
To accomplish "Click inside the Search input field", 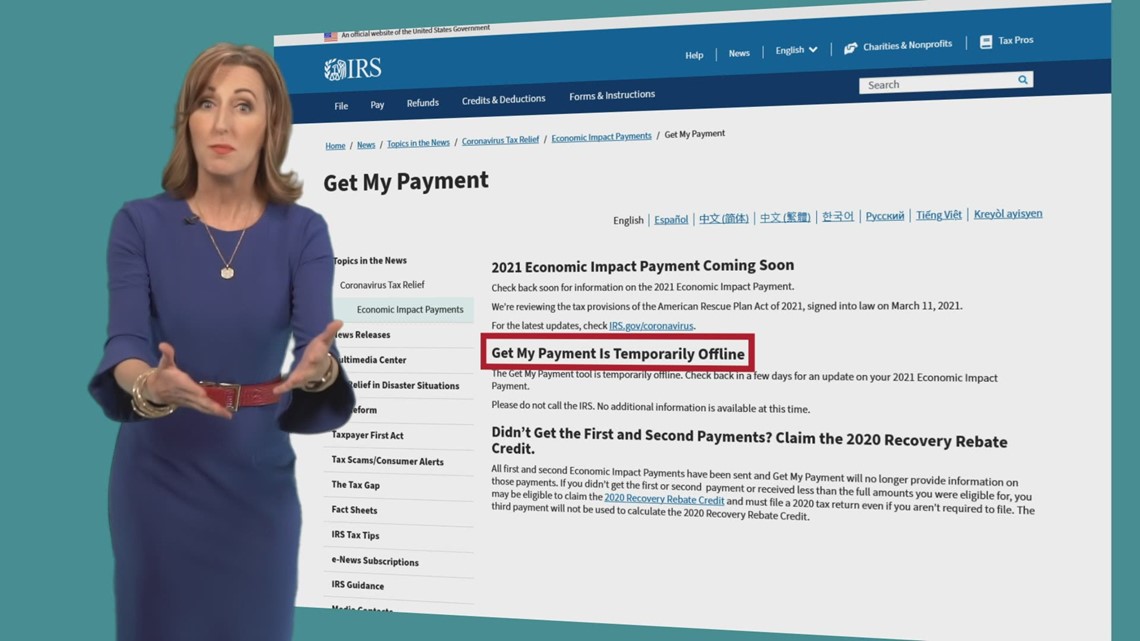I will [x=930, y=85].
